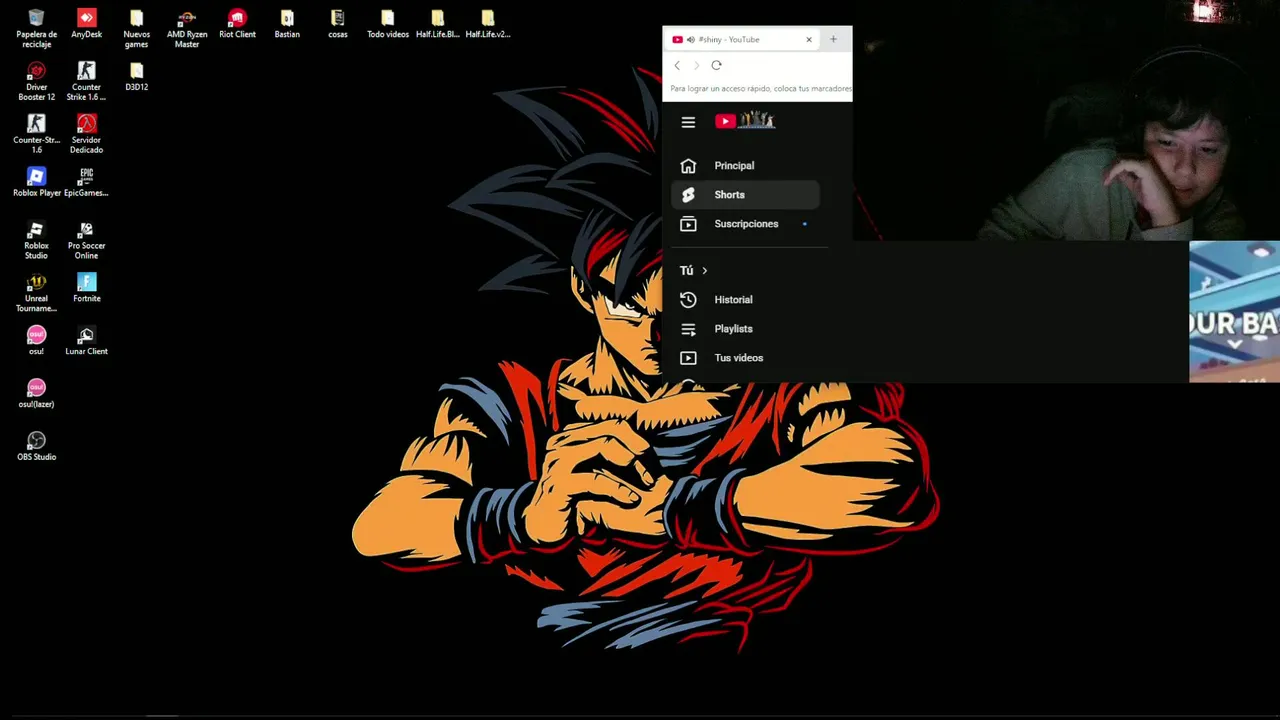Click the YouTube logo
The image size is (1280, 720).
(x=745, y=121)
